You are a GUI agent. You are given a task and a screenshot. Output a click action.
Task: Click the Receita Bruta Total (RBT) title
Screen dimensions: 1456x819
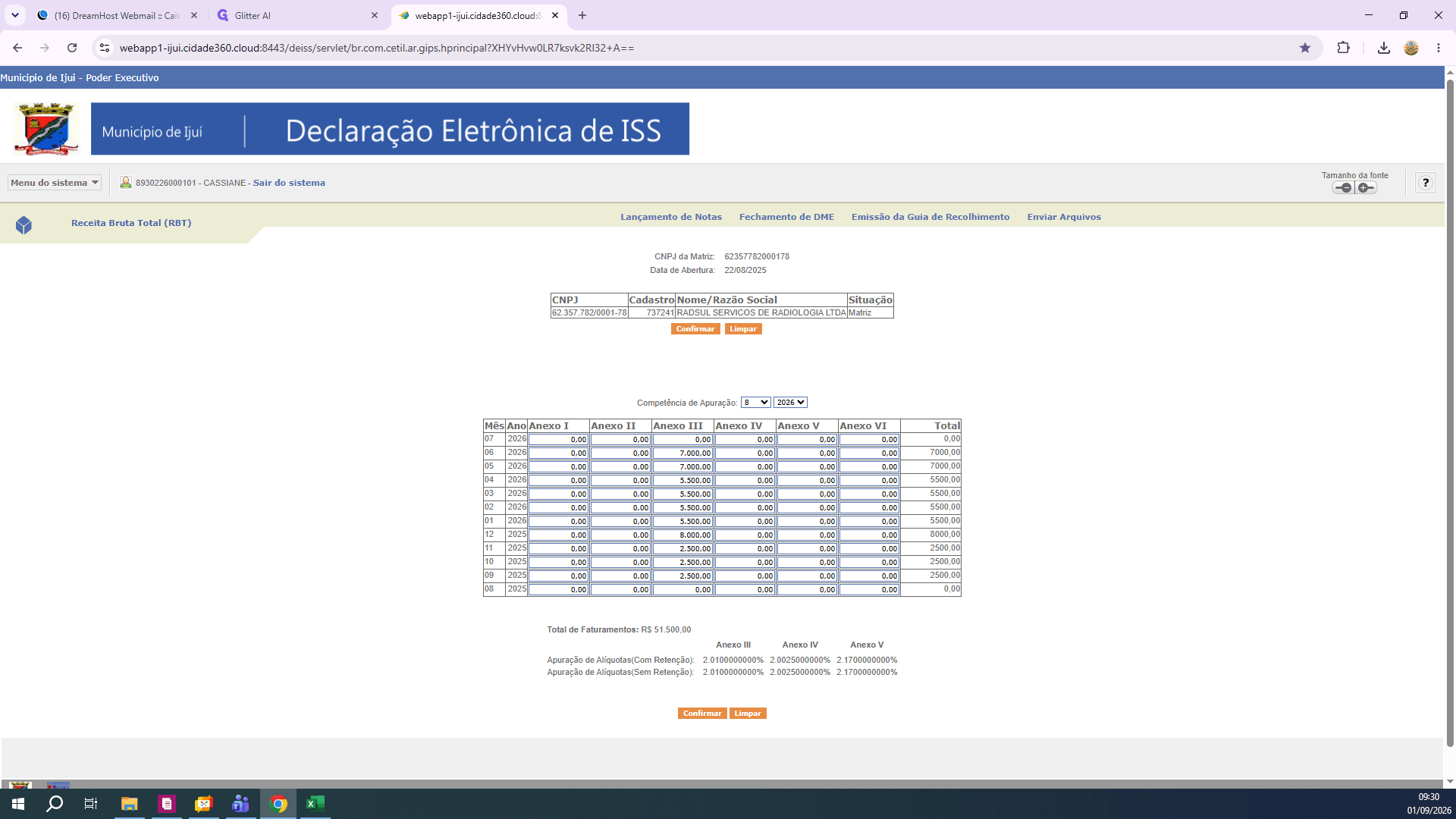tap(131, 223)
